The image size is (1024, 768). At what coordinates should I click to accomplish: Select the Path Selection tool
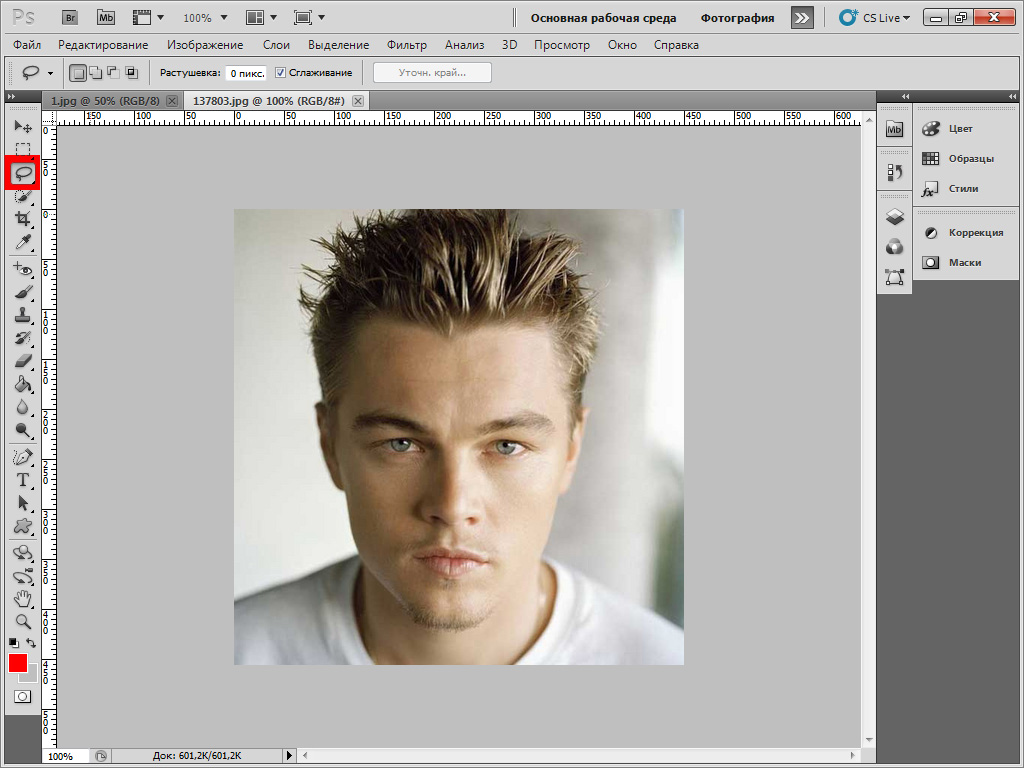[23, 503]
